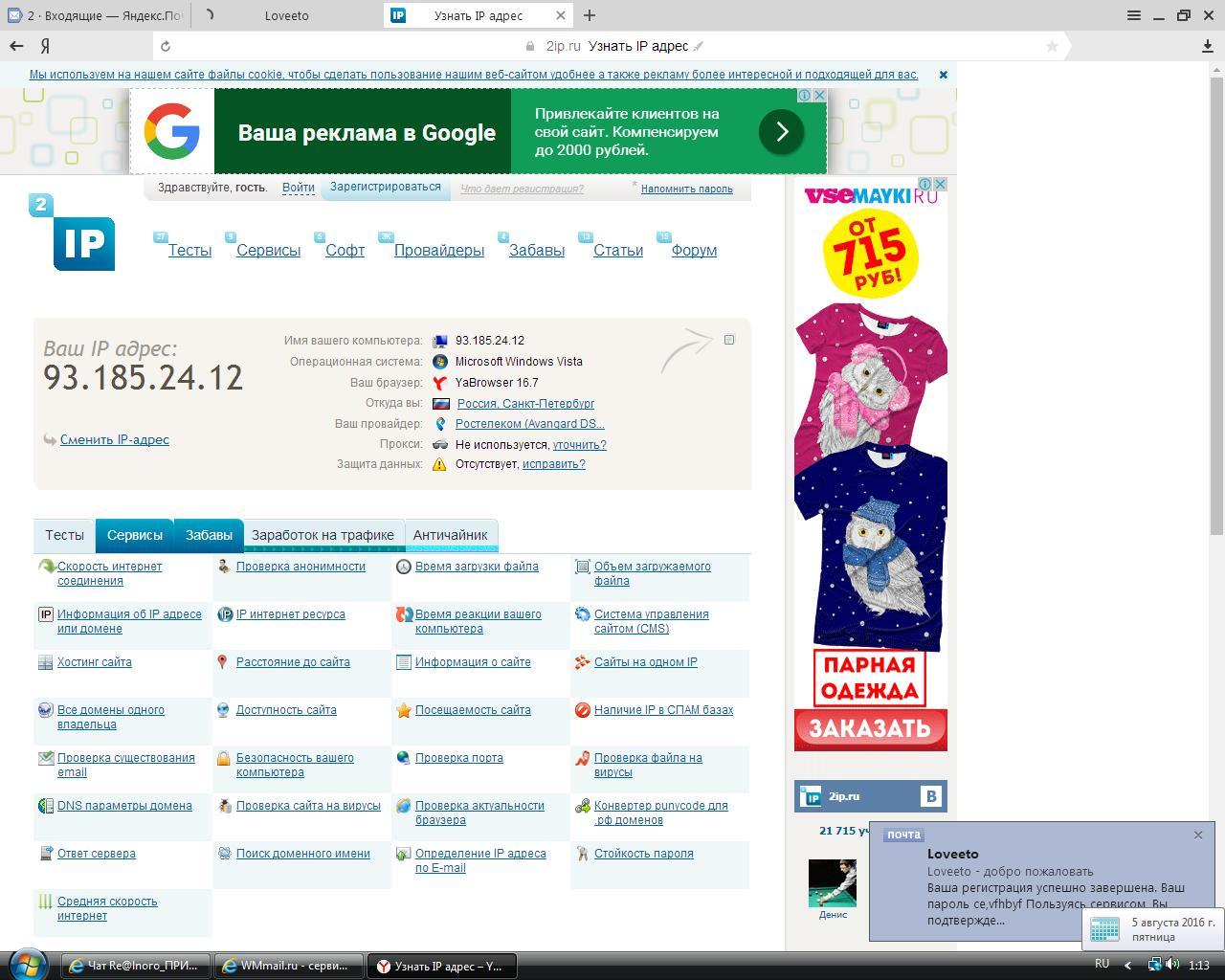
Task: Dismiss the Loveeto mail notification
Action: 1198,835
